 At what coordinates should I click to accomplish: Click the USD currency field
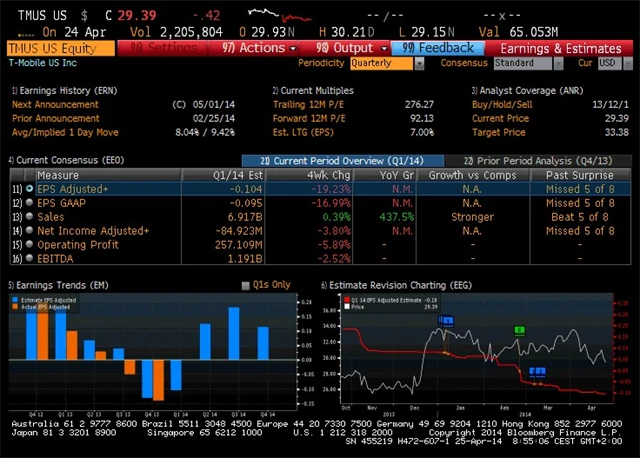[610, 63]
